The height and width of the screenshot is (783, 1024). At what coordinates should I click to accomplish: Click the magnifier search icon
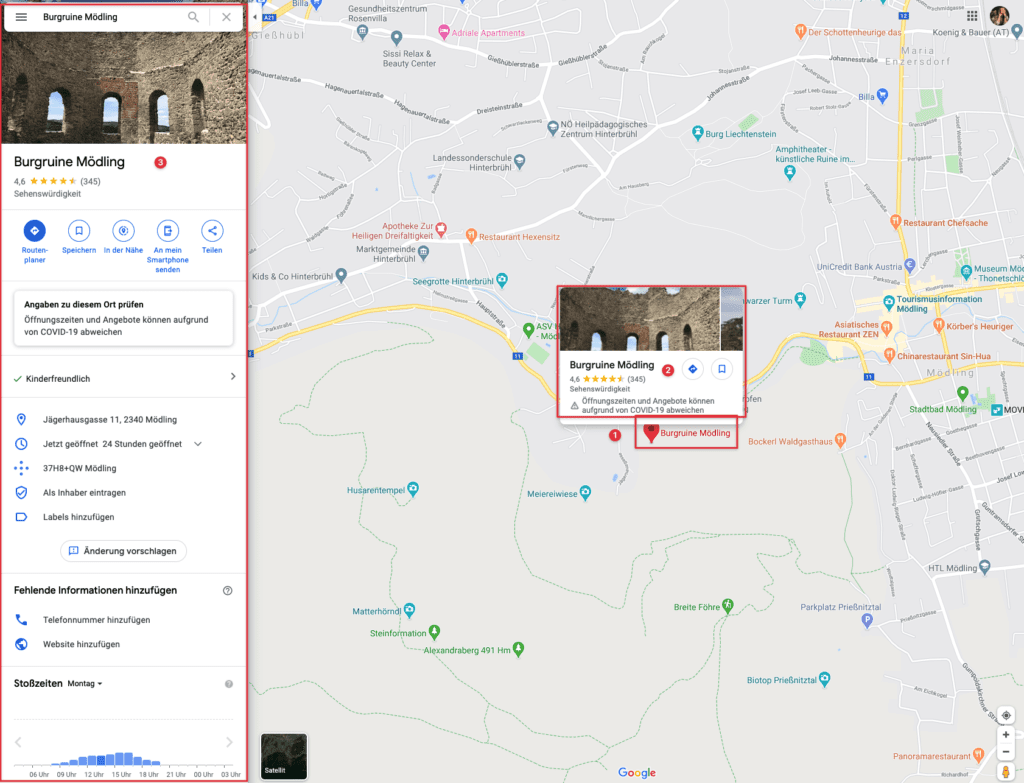[193, 17]
